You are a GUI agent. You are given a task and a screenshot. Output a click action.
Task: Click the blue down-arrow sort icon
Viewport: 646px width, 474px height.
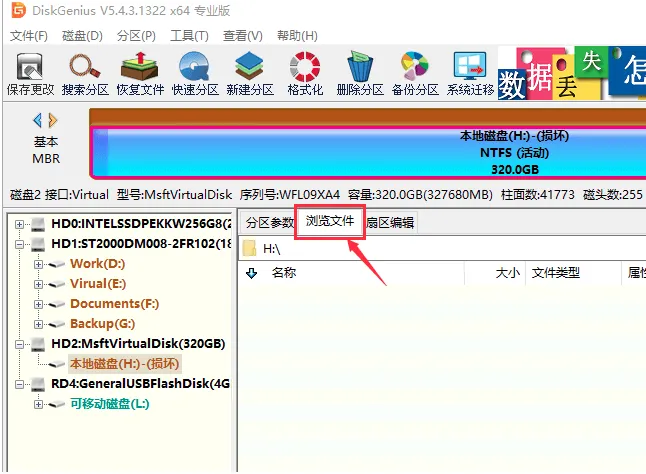point(251,273)
